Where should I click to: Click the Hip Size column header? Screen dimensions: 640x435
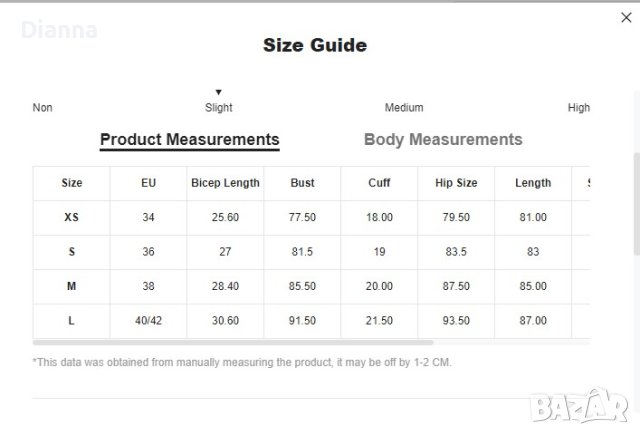pos(456,183)
